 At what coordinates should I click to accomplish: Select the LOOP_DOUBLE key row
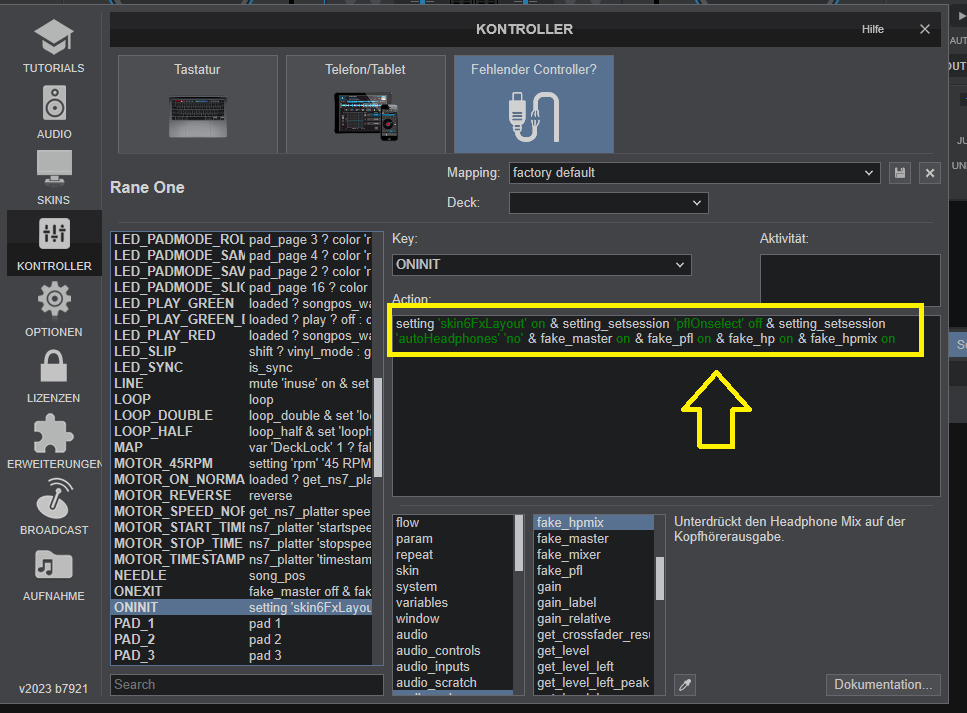[242, 415]
